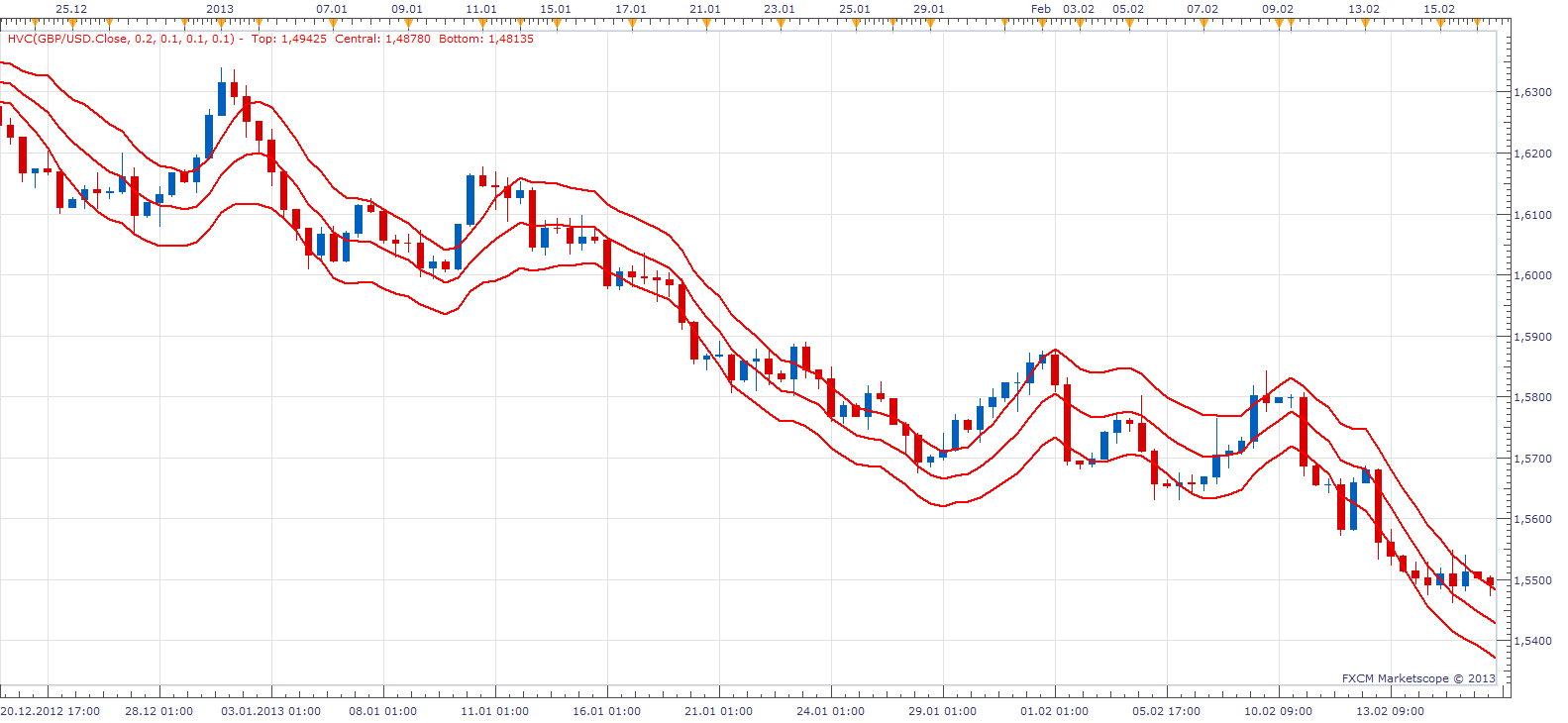Click '05.02 17:00' on the bottom time axis

tap(1166, 711)
